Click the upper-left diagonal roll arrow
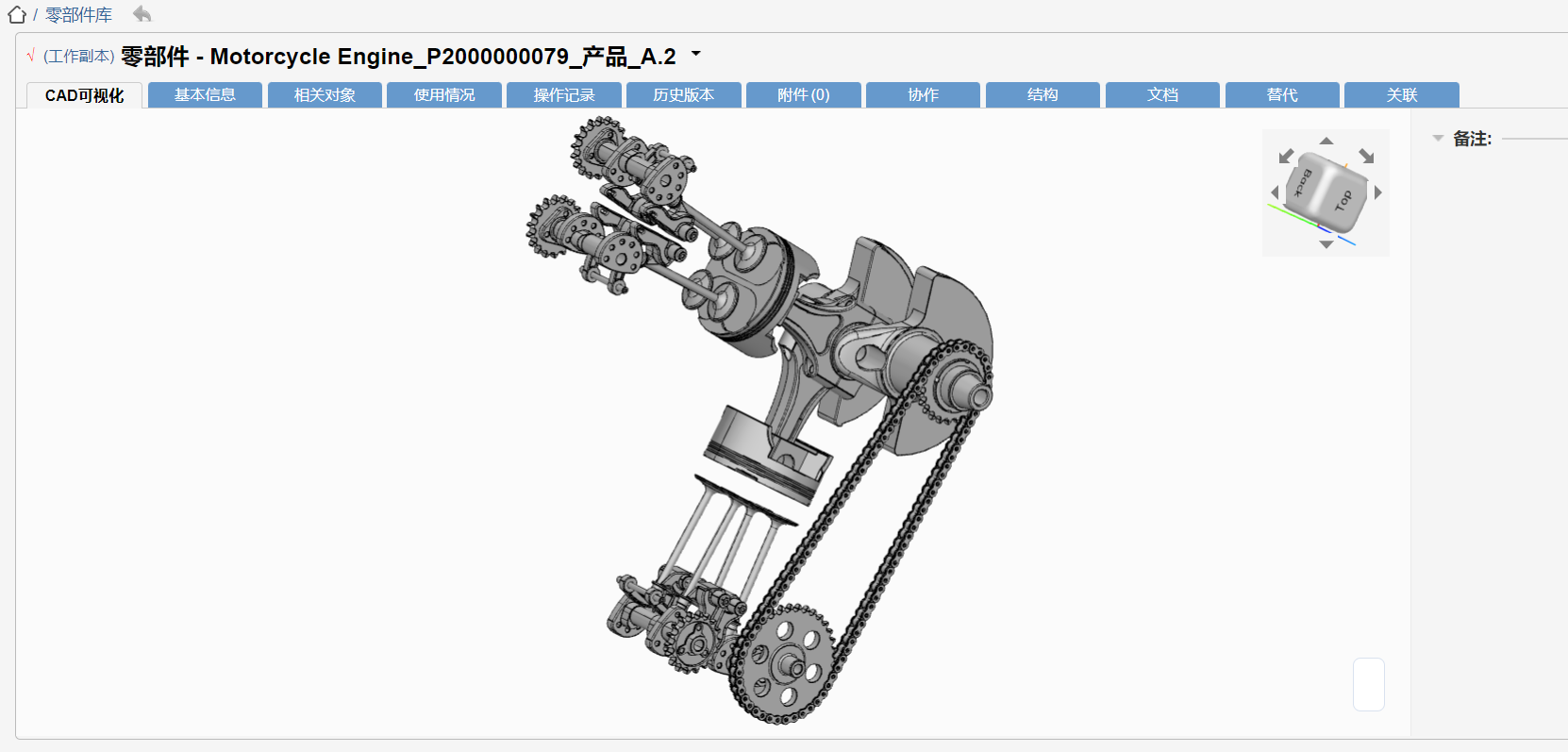This screenshot has height=752, width=1568. click(1287, 156)
